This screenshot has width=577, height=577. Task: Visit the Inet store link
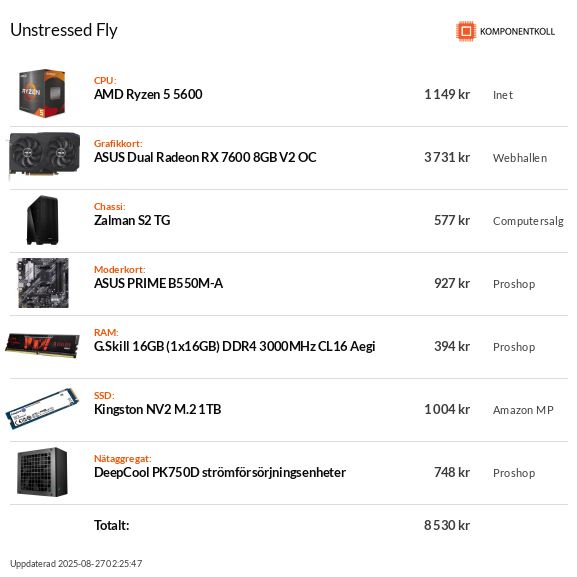(x=503, y=95)
